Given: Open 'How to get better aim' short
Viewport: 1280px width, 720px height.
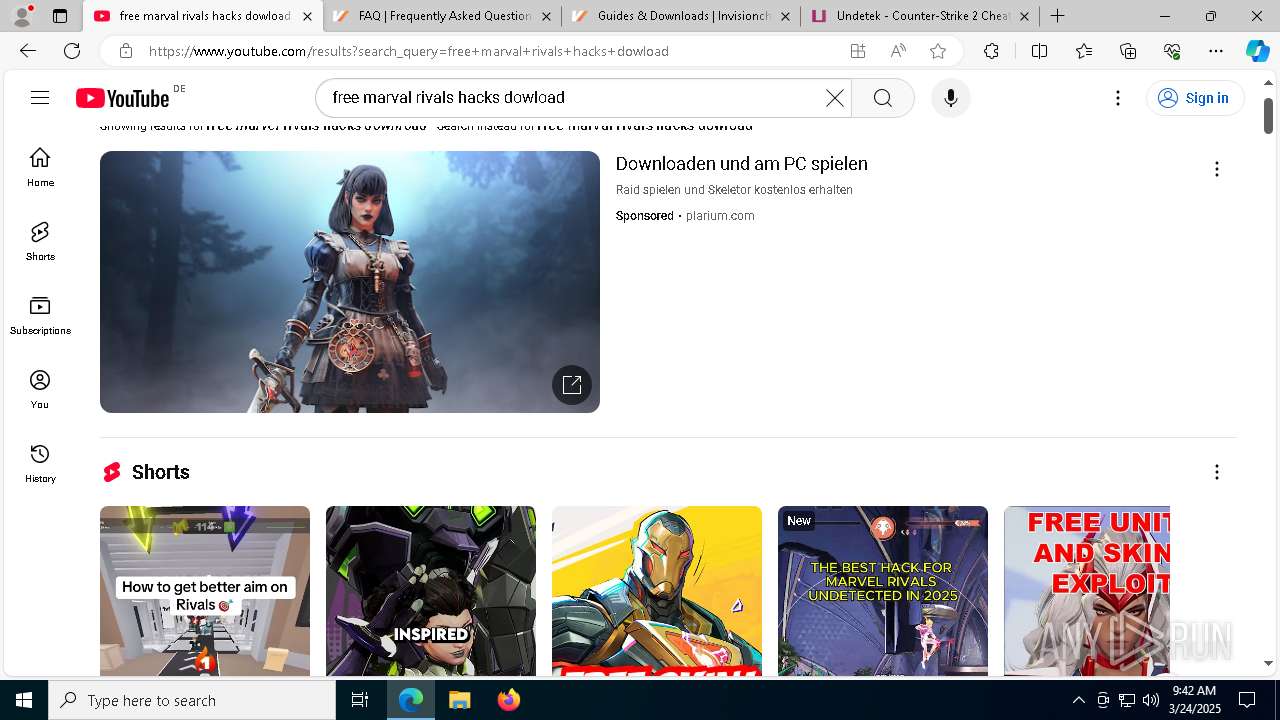Looking at the screenshot, I should tap(205, 590).
